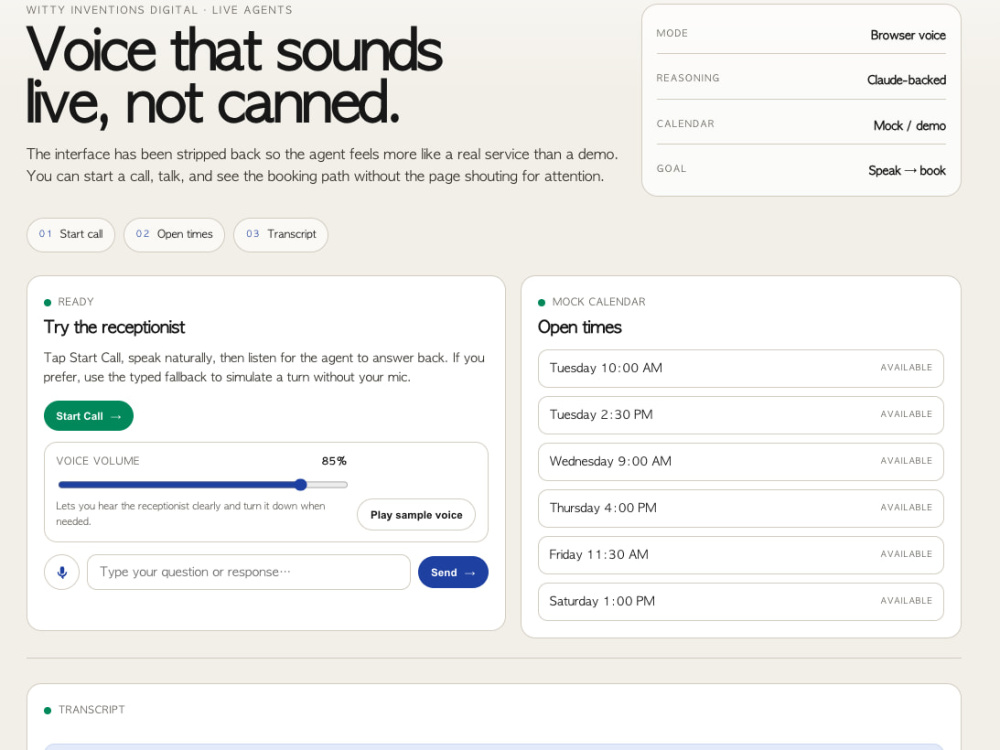Click the Claude-backed reasoning value

906,80
